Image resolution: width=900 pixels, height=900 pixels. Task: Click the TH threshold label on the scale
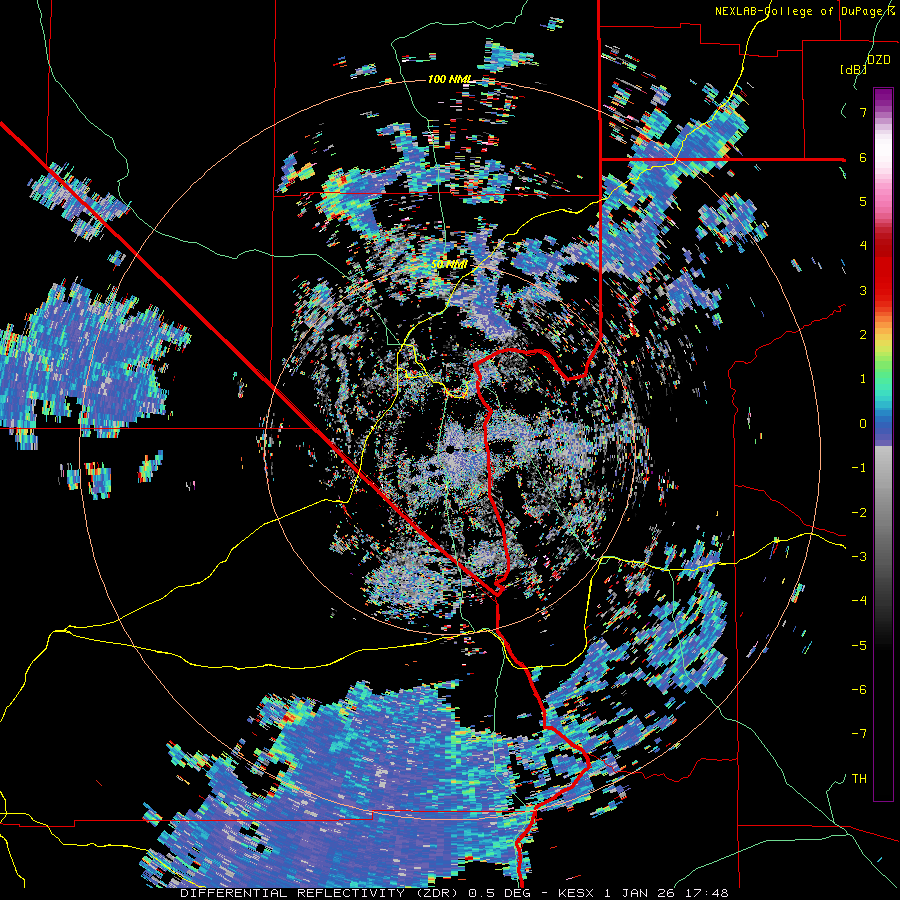859,778
